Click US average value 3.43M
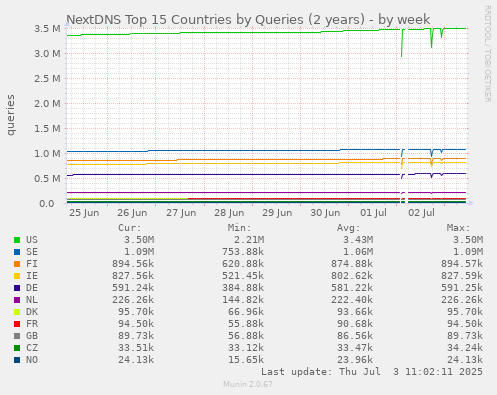497x395 pixels. coord(358,240)
